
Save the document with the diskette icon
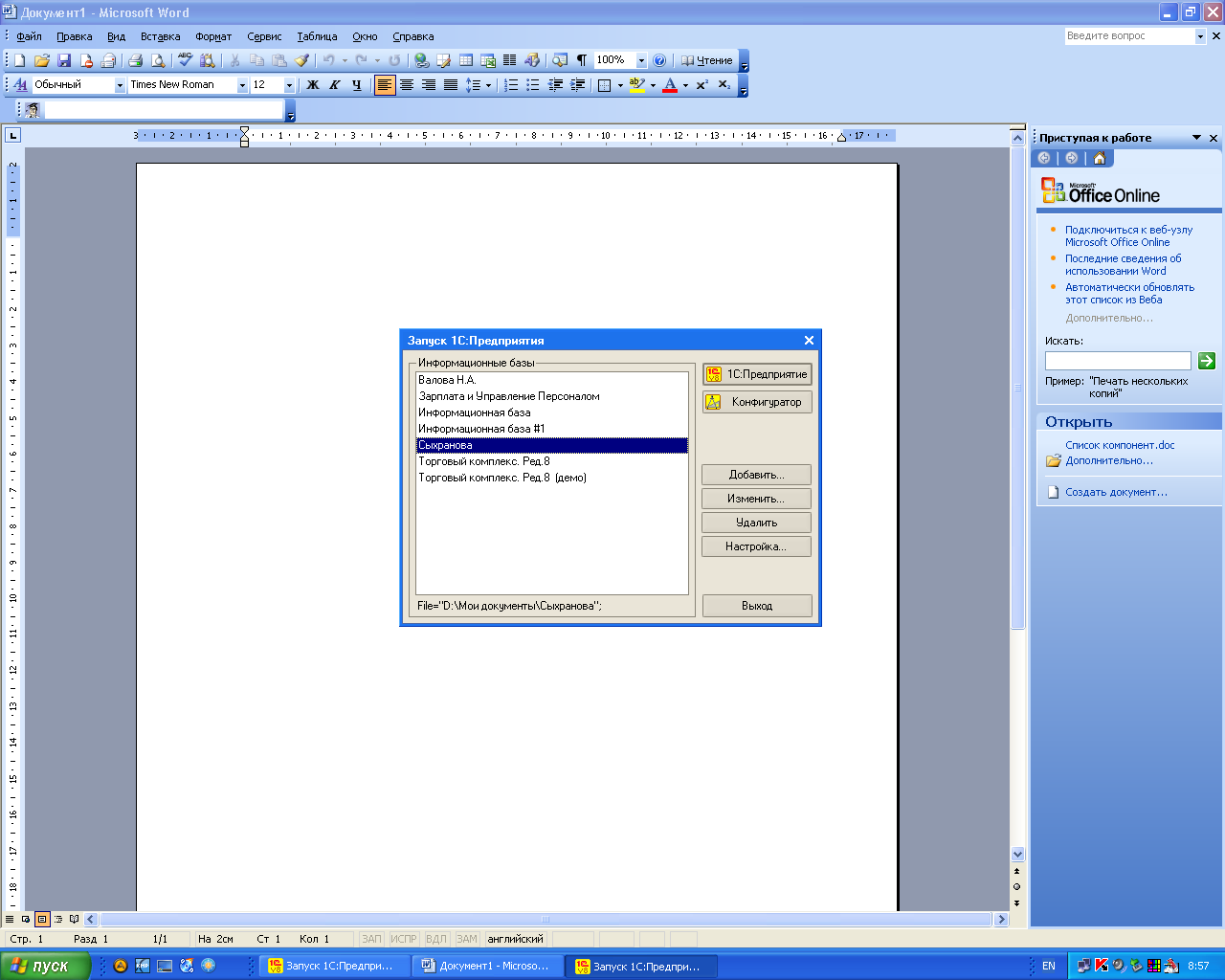(64, 60)
